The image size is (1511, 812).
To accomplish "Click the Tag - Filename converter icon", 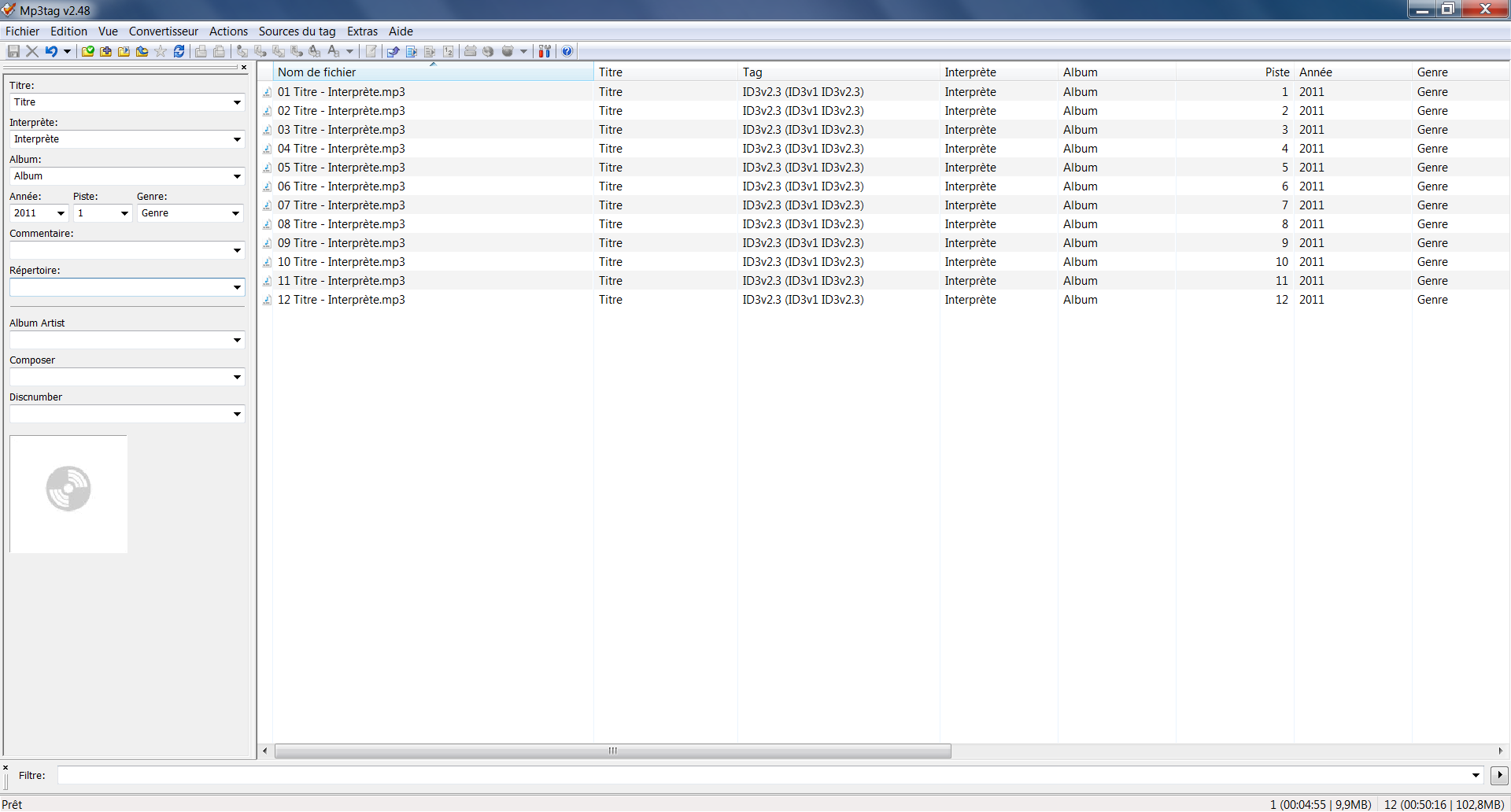I will coord(242,51).
